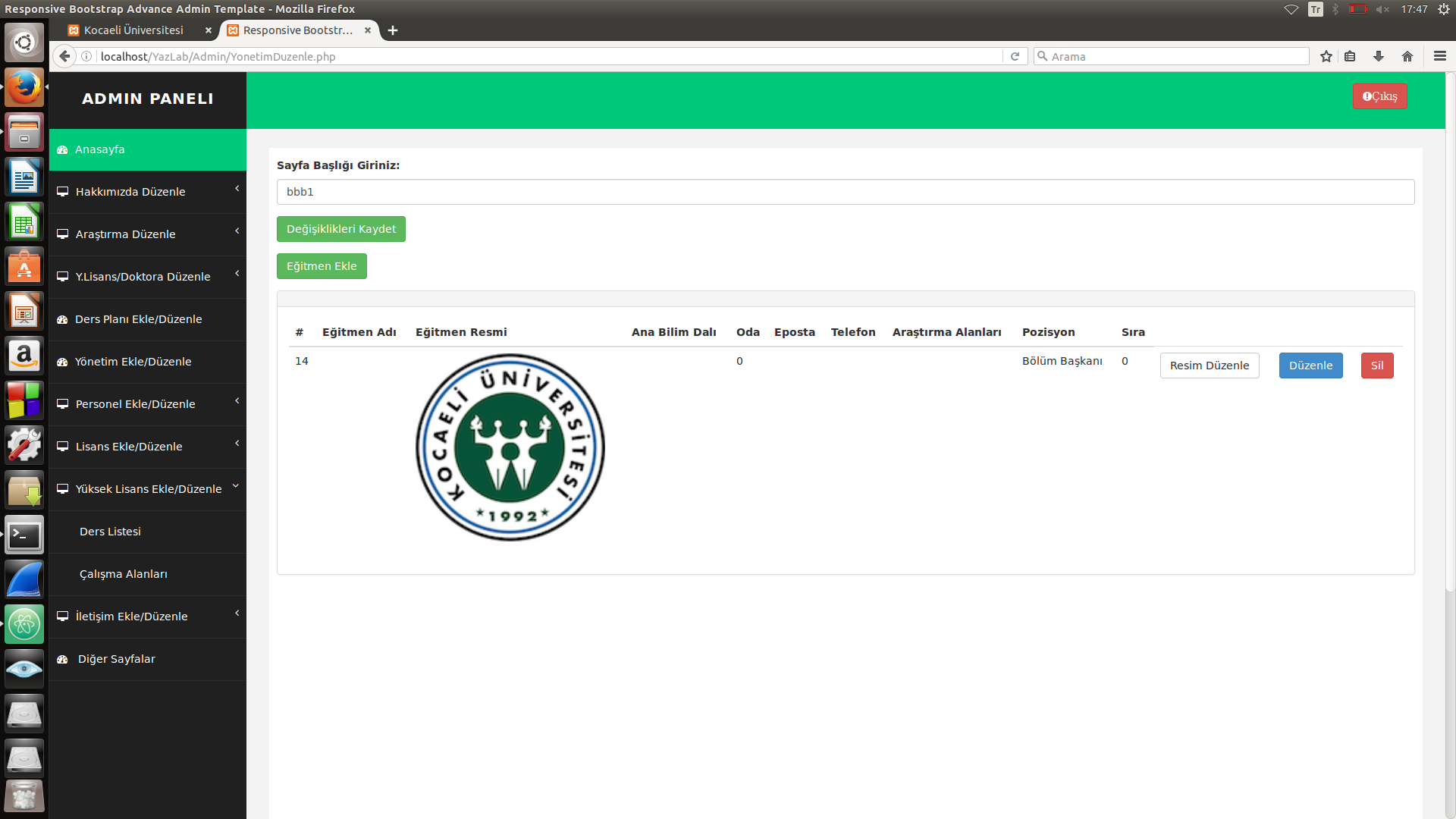This screenshot has height=819, width=1456.
Task: Go to Firefox home icon
Action: tap(1407, 56)
